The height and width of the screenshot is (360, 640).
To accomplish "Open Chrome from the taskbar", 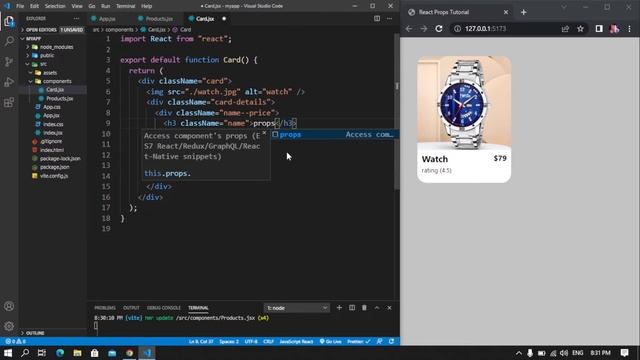I will (129, 353).
